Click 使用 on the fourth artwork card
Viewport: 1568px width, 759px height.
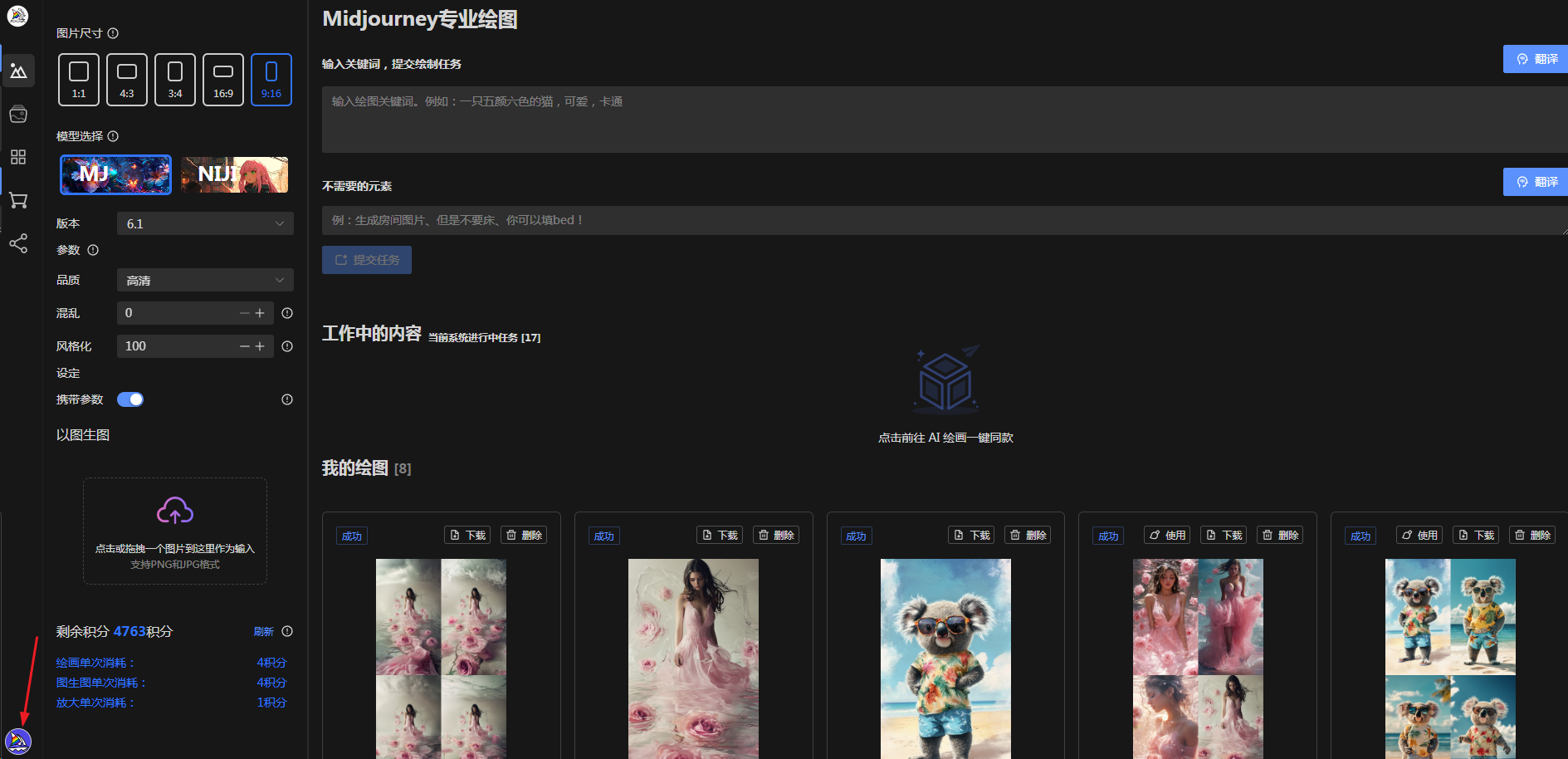point(1167,536)
